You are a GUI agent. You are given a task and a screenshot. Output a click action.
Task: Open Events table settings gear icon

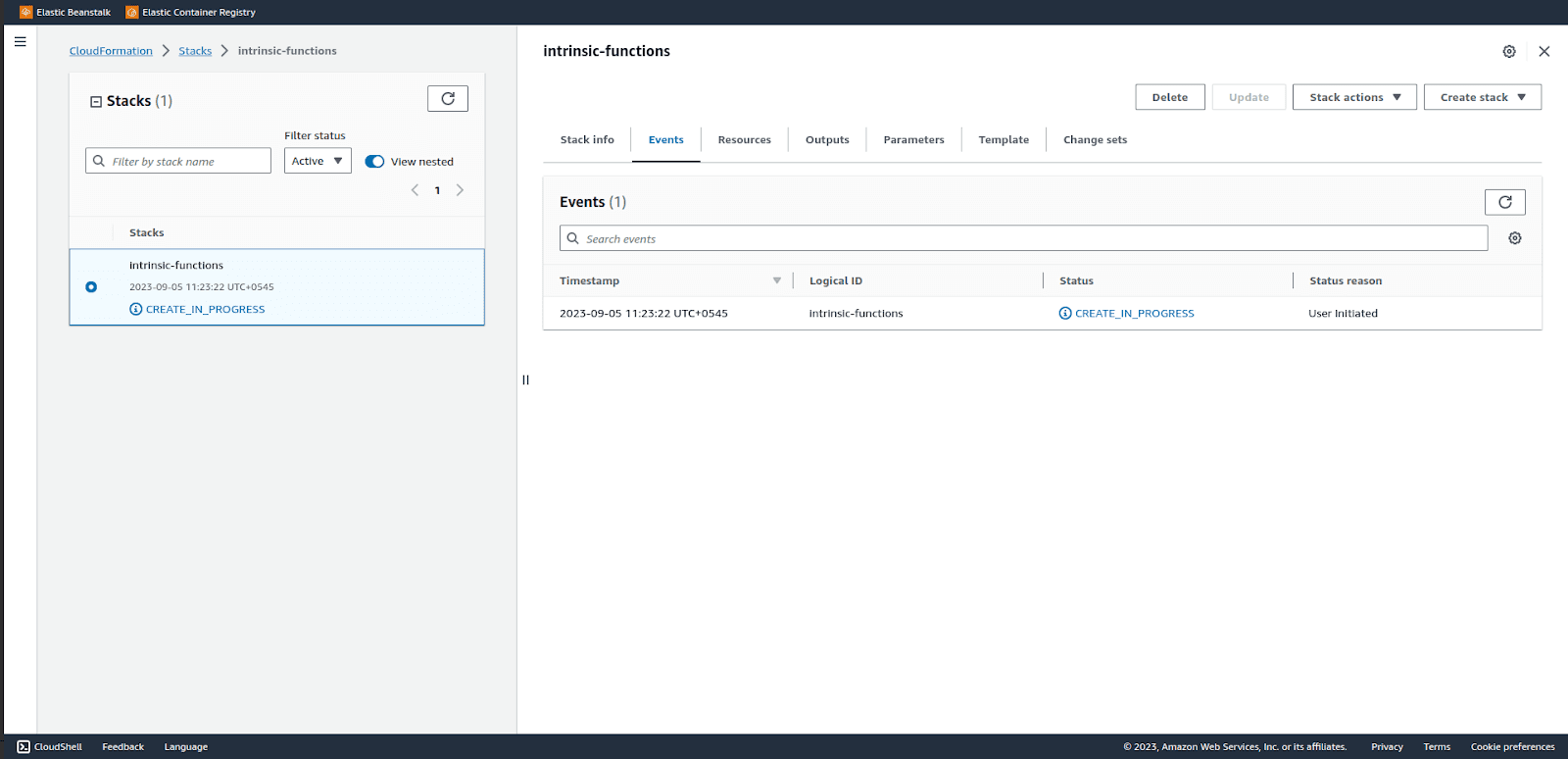pyautogui.click(x=1515, y=238)
